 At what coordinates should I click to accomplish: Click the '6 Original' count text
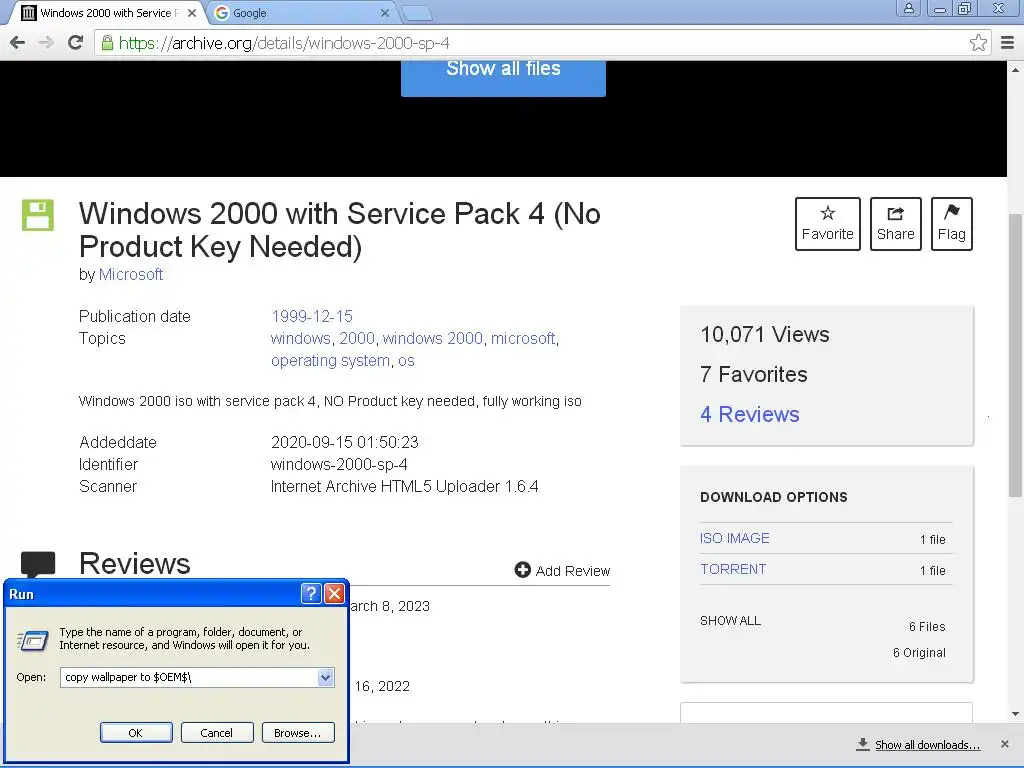pos(919,652)
